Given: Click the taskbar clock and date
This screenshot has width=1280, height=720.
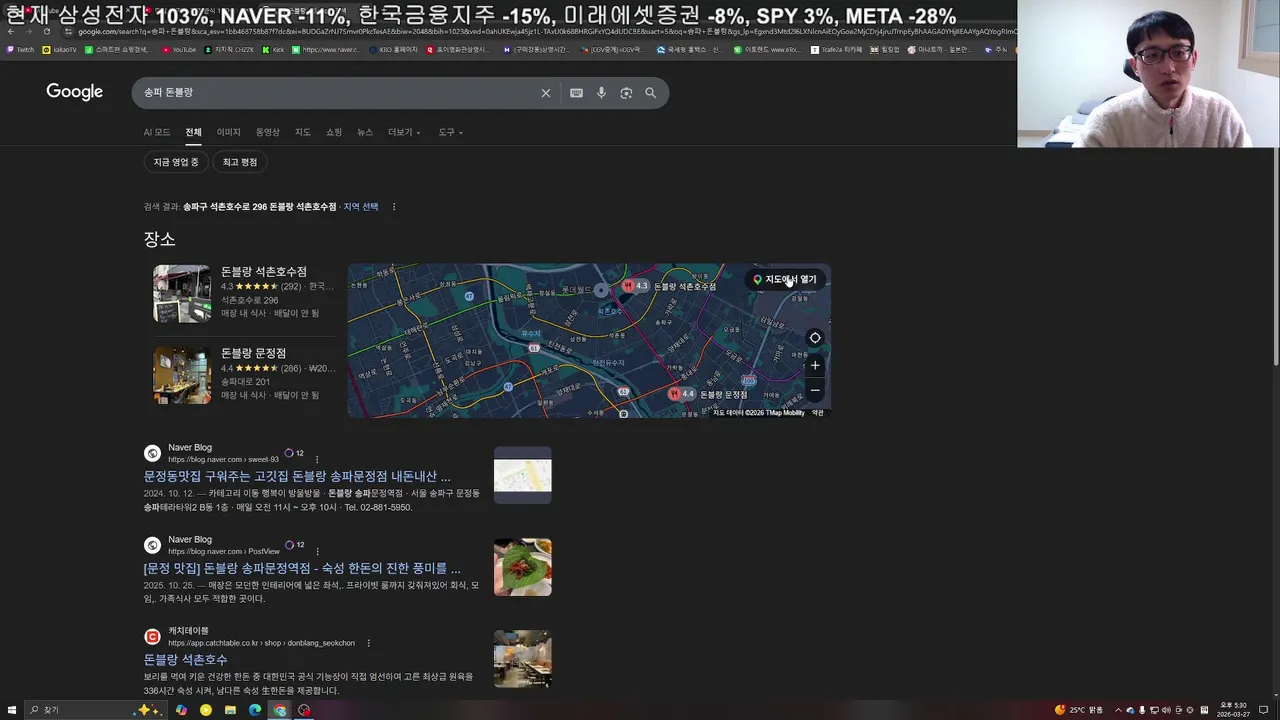Looking at the screenshot, I should click(x=1233, y=710).
